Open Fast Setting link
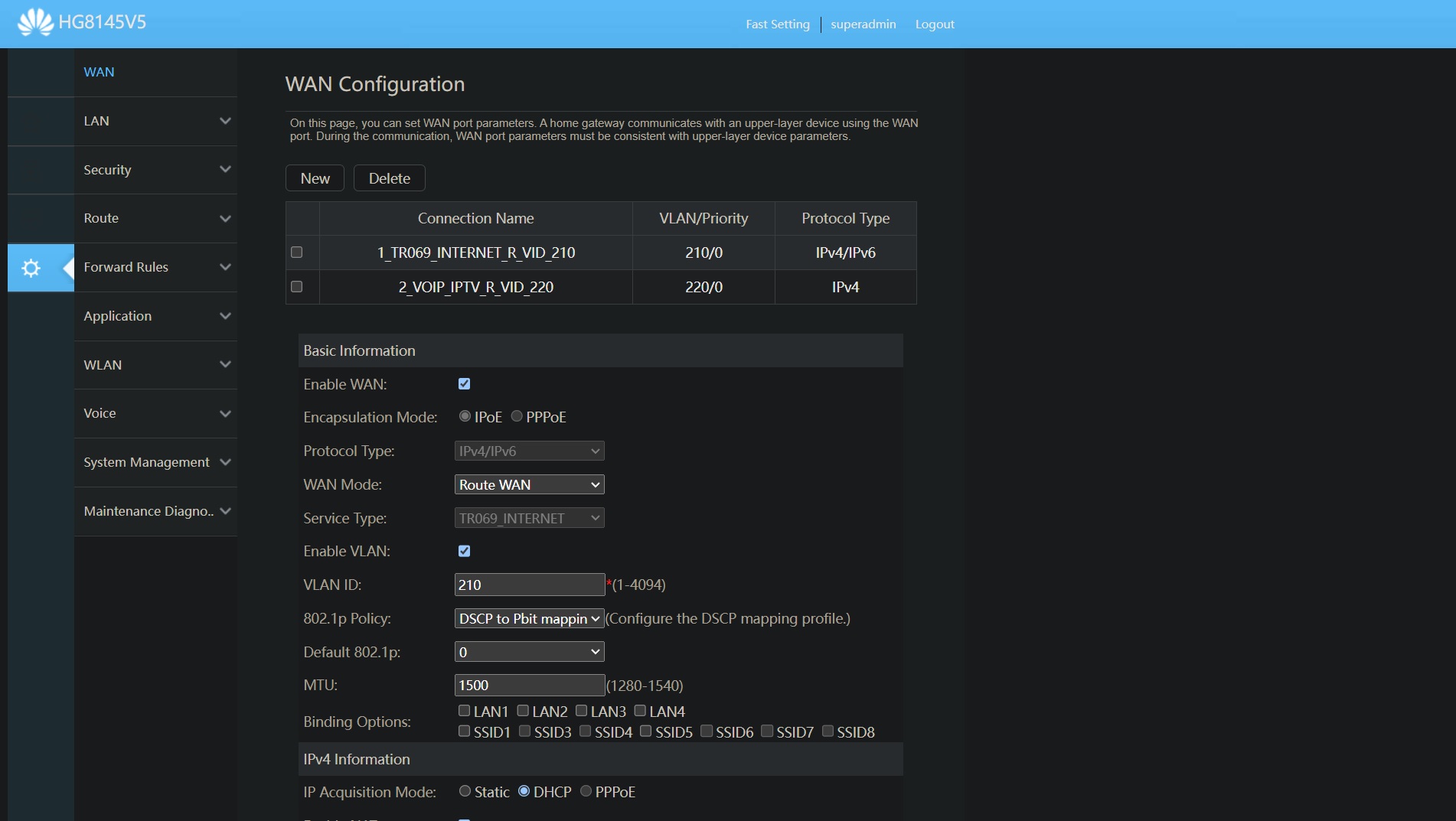This screenshot has width=1456, height=821. tap(777, 24)
